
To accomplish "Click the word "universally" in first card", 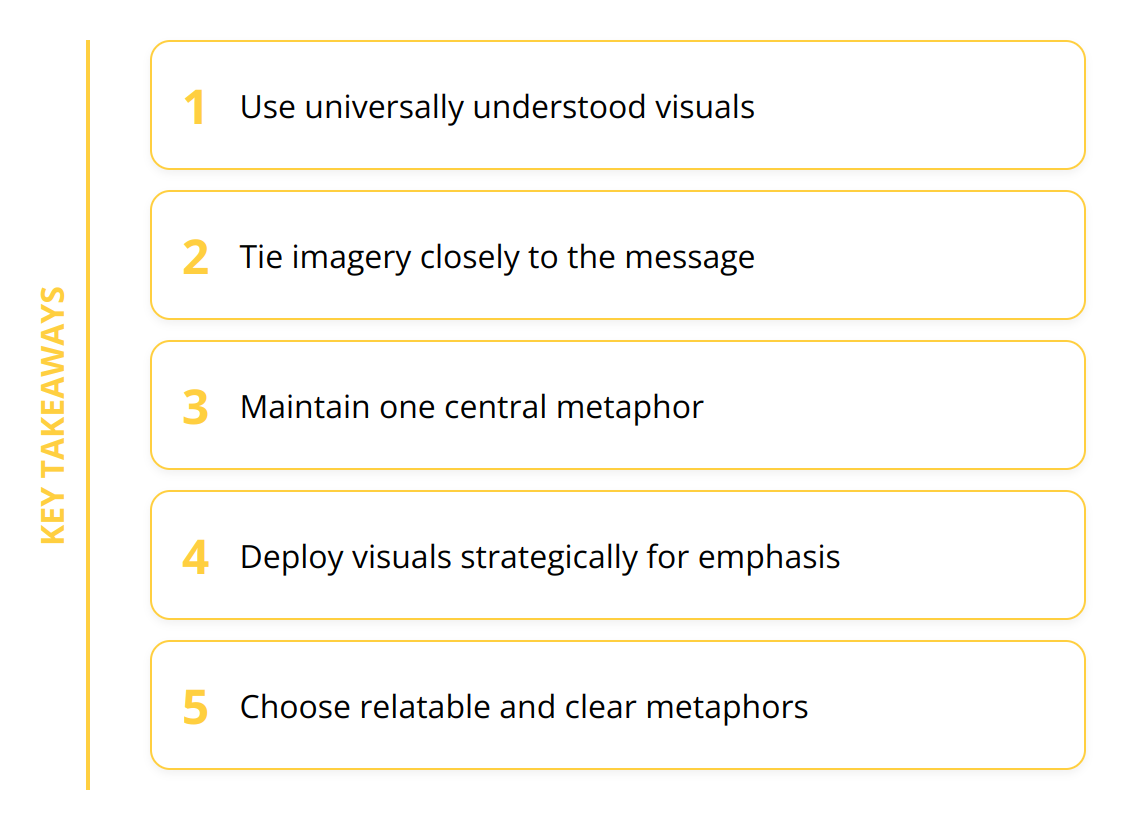I will (x=384, y=107).
